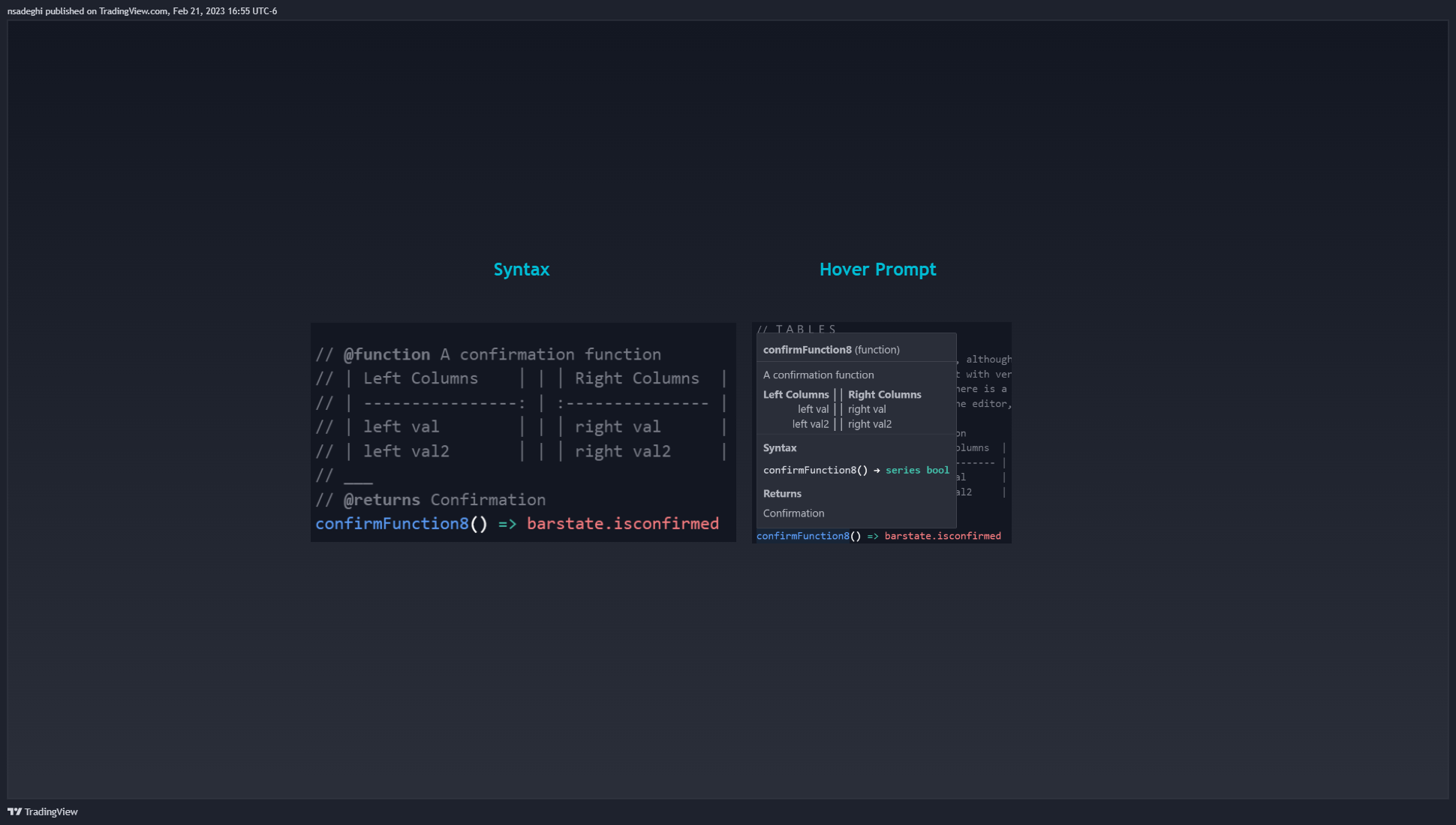Click 'left val' cell in tooltip table
Image resolution: width=1456 pixels, height=825 pixels.
click(x=814, y=409)
